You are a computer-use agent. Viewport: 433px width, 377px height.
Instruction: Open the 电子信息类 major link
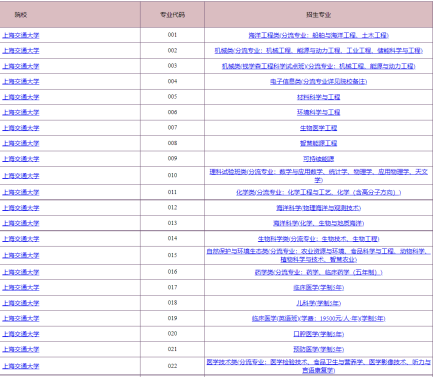318,82
